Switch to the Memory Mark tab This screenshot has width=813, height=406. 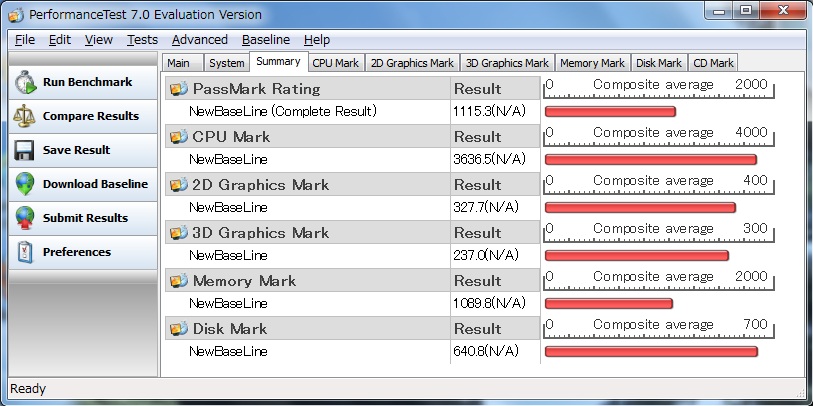[x=592, y=63]
